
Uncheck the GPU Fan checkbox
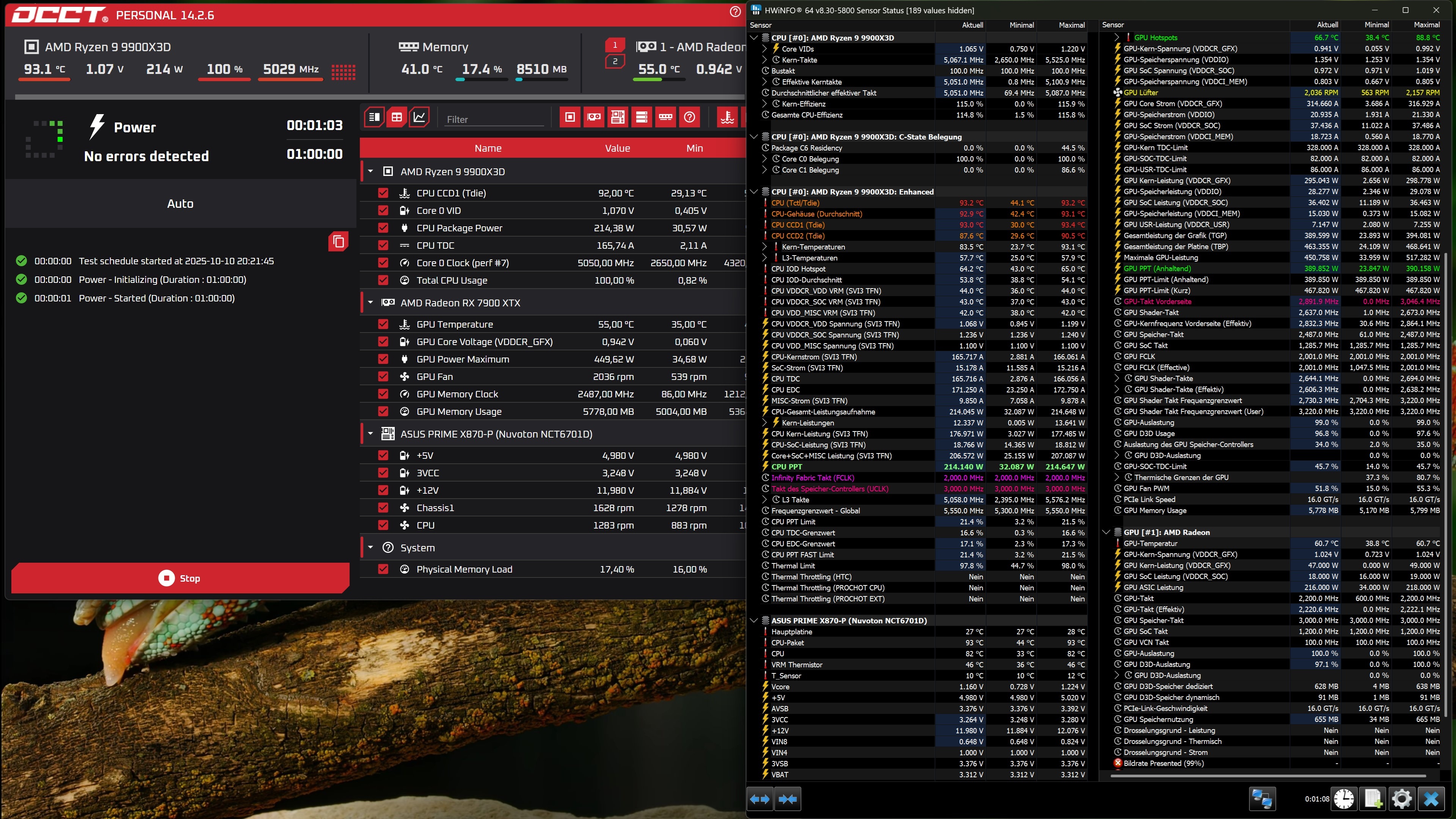tap(383, 377)
